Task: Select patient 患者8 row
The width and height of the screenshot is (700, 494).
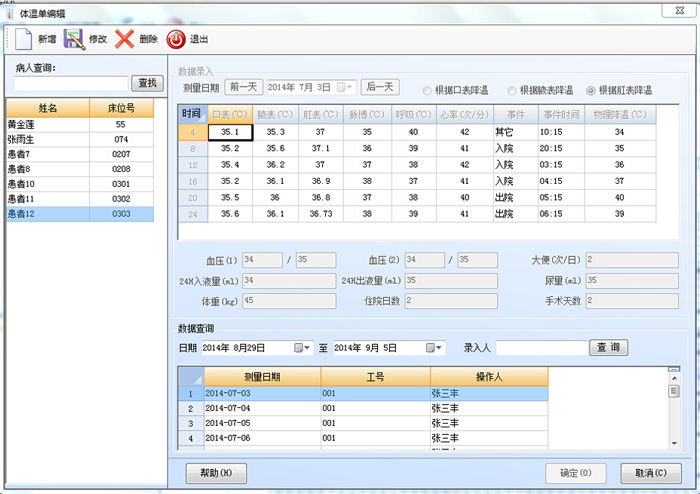Action: coord(80,169)
